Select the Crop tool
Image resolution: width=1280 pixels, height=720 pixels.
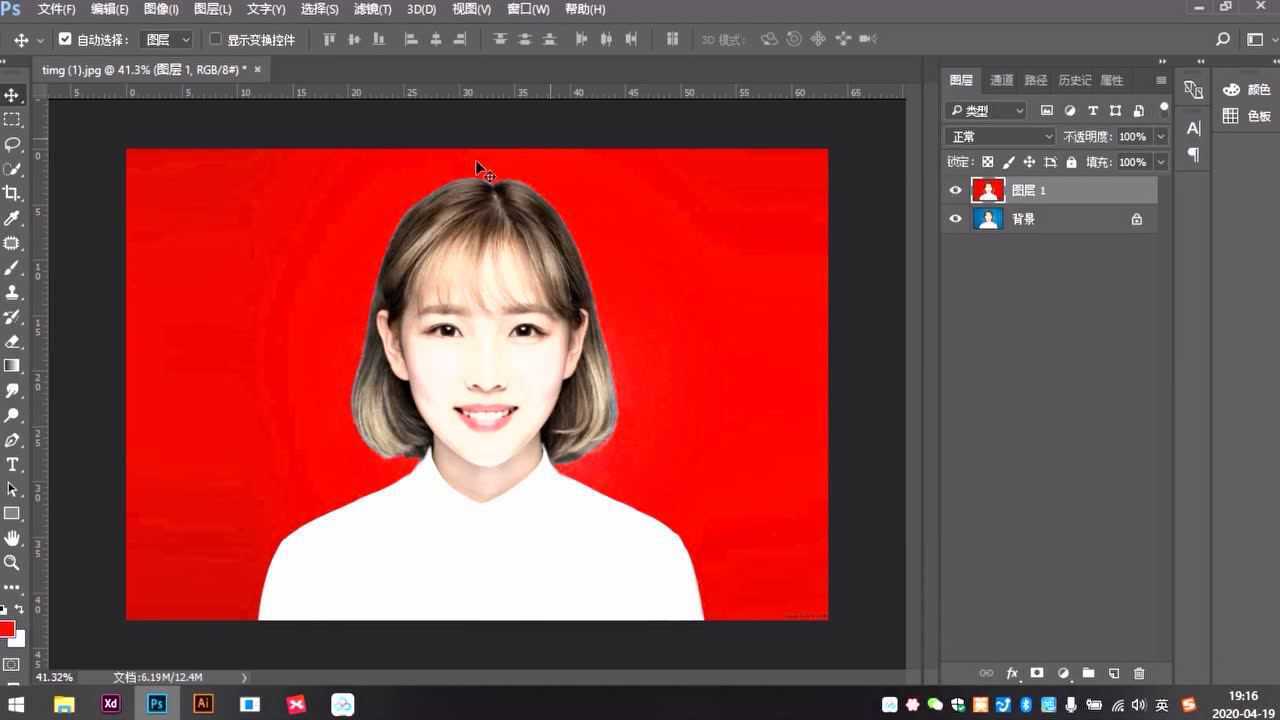coord(12,193)
